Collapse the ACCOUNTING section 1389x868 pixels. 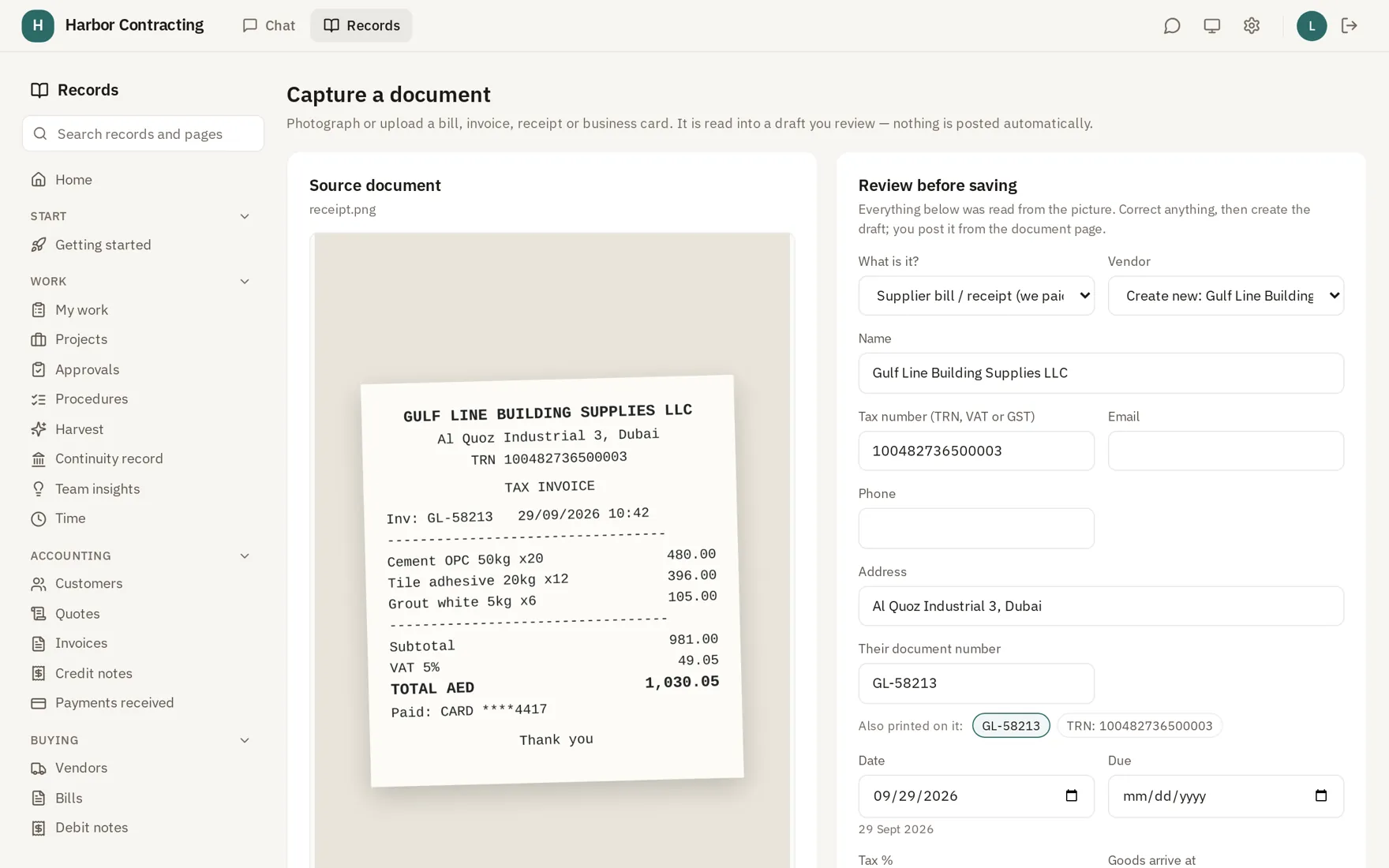tap(245, 556)
